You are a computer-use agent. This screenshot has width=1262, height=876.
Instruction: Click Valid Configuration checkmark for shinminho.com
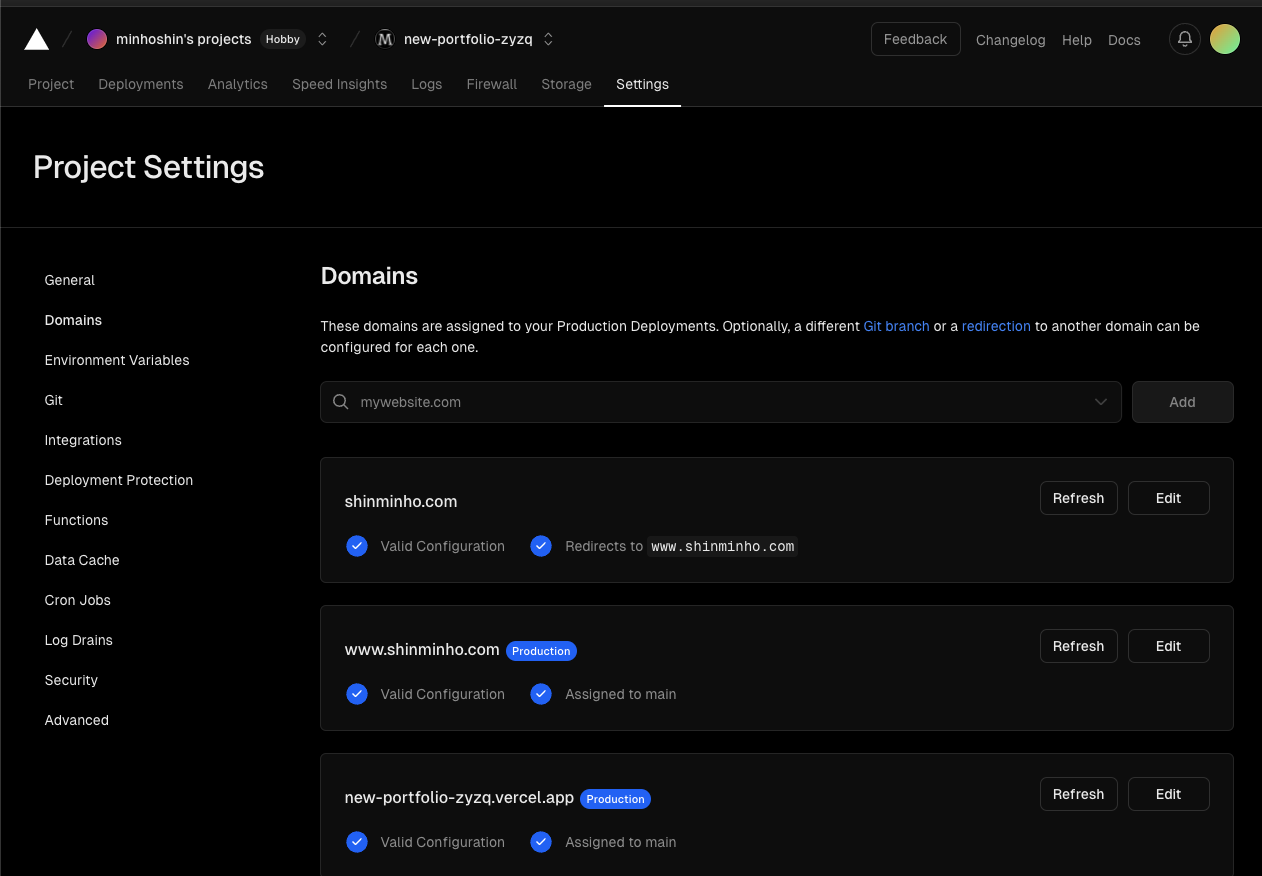click(357, 546)
